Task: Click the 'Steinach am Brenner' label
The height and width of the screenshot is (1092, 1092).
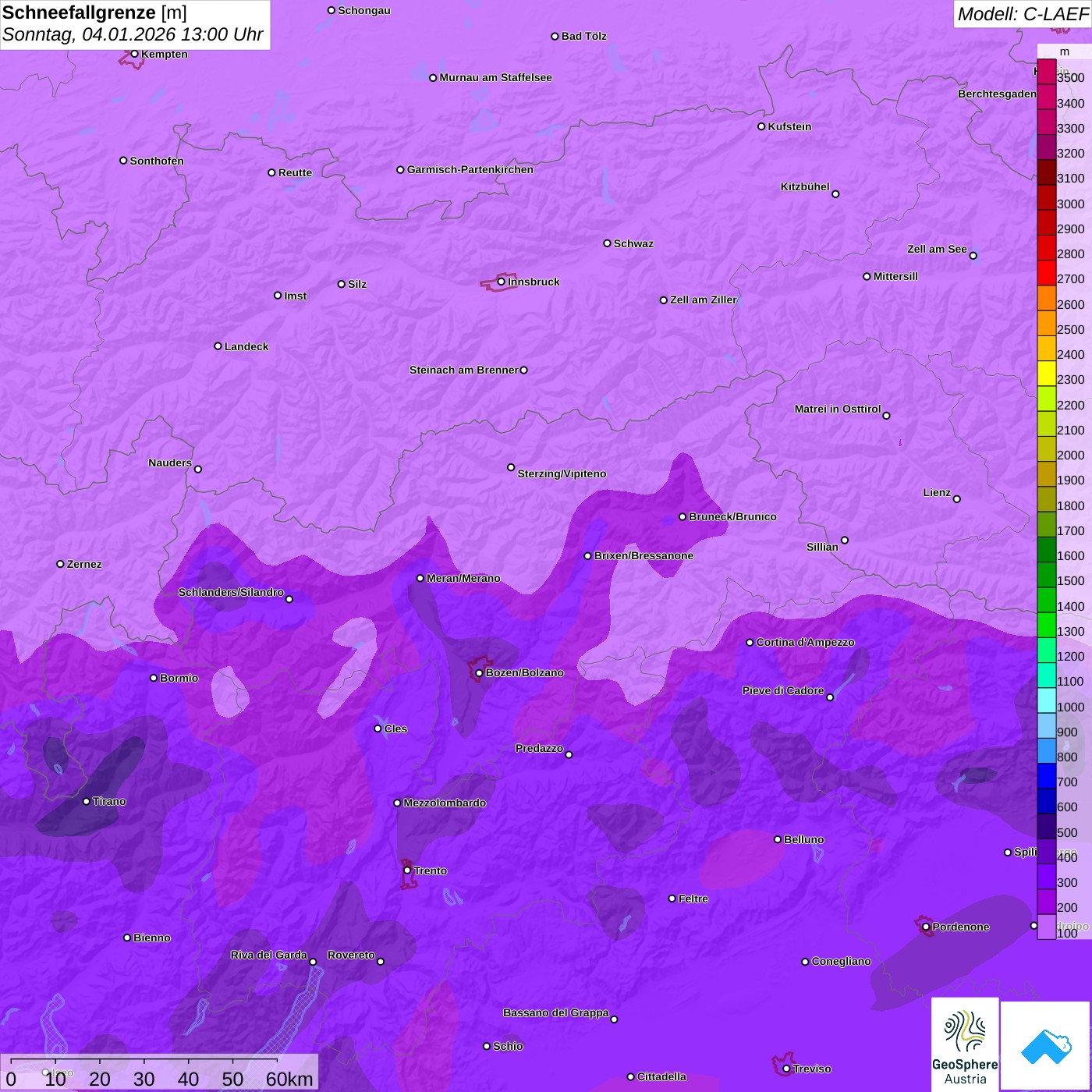Action: pyautogui.click(x=463, y=370)
